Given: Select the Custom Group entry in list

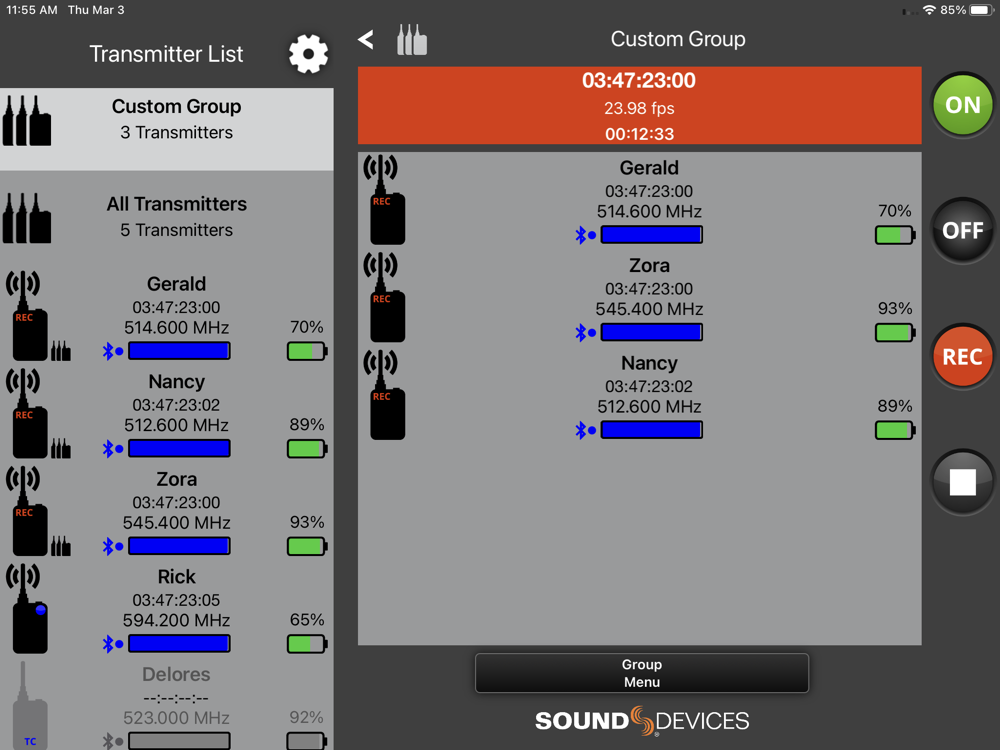Looking at the screenshot, I should point(166,129).
